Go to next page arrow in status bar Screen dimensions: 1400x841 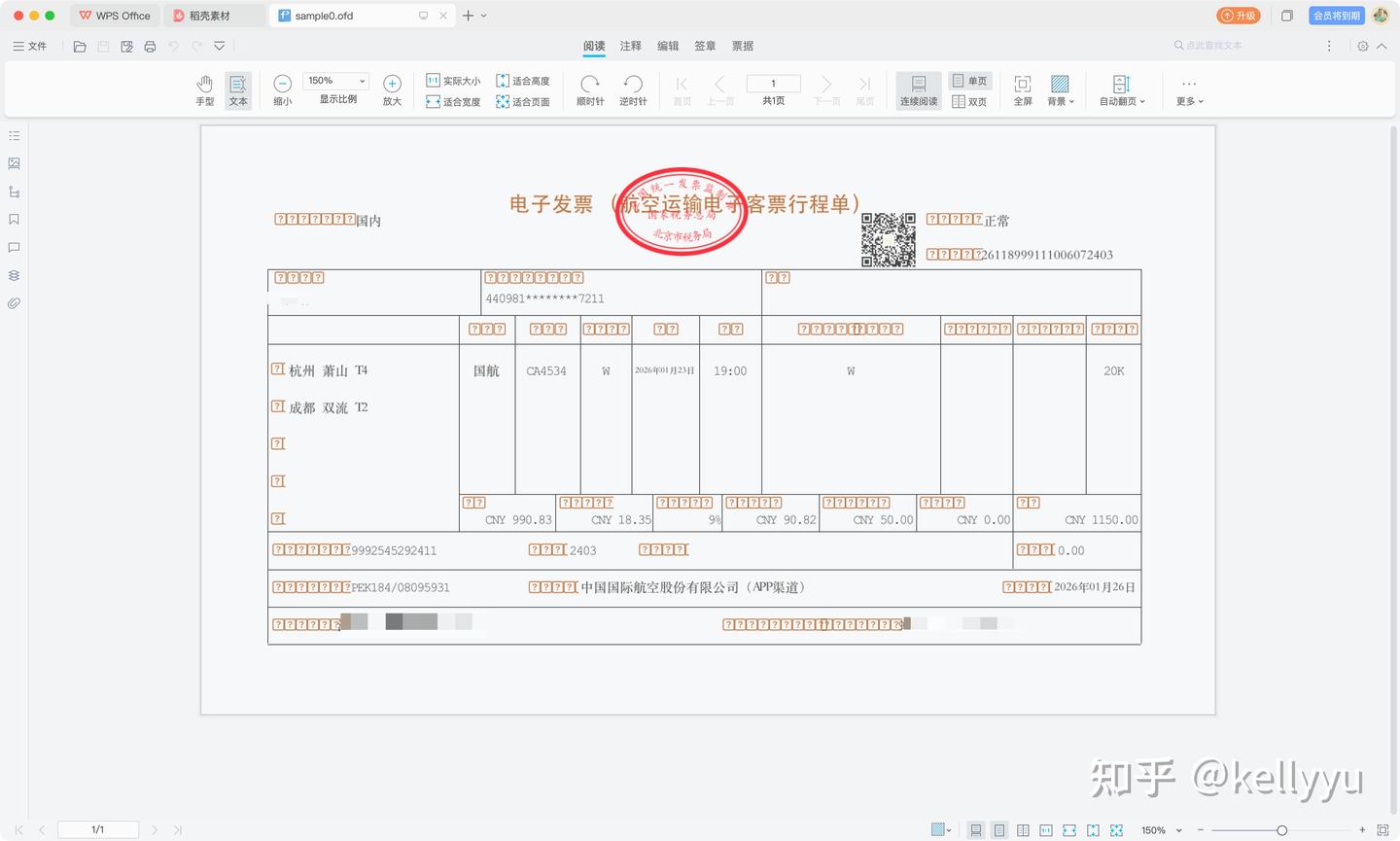coord(155,830)
